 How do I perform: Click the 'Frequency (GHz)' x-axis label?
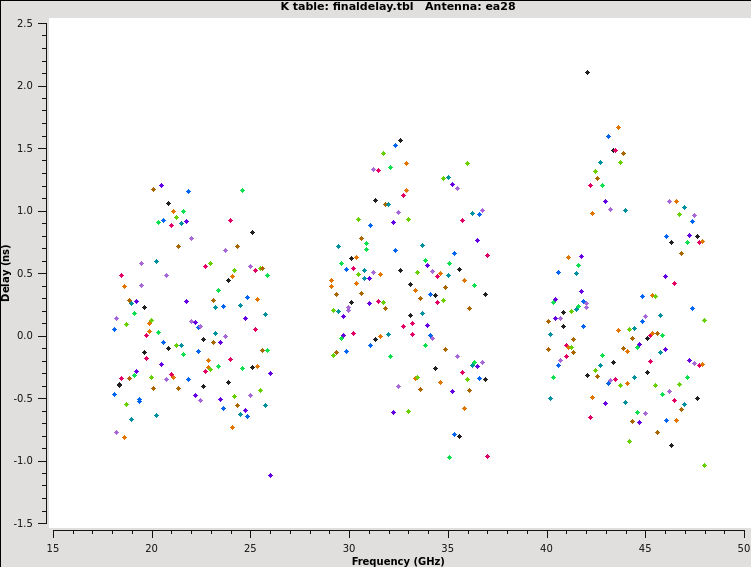(399, 561)
